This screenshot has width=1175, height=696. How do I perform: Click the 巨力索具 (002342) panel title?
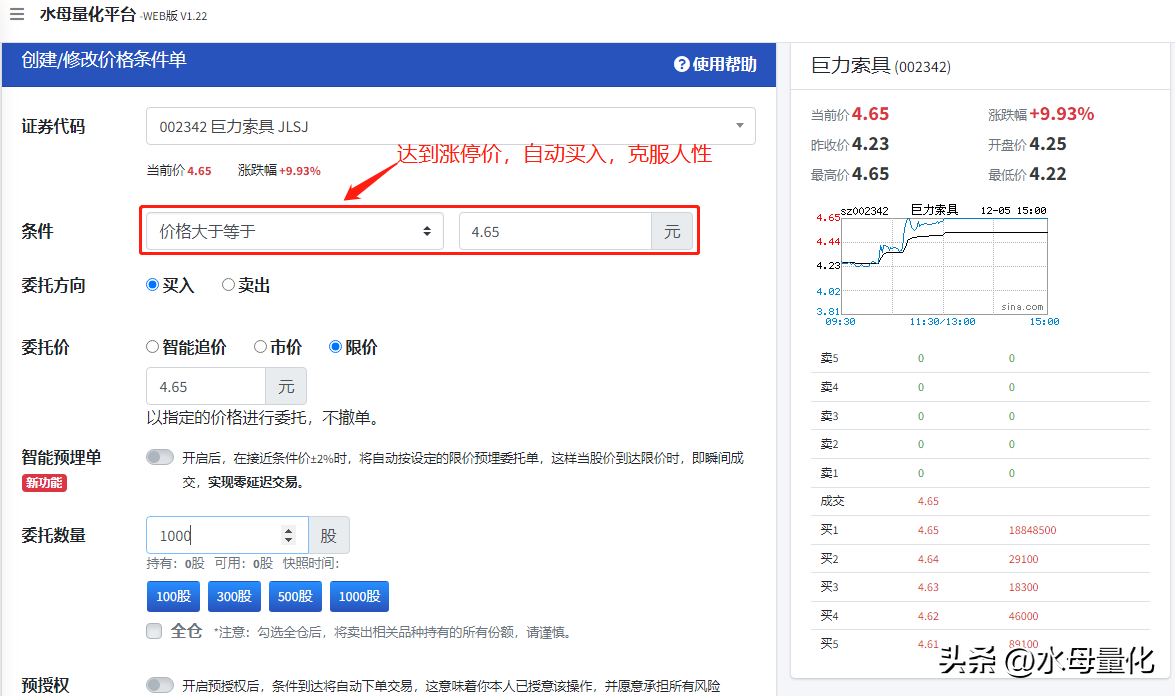881,66
